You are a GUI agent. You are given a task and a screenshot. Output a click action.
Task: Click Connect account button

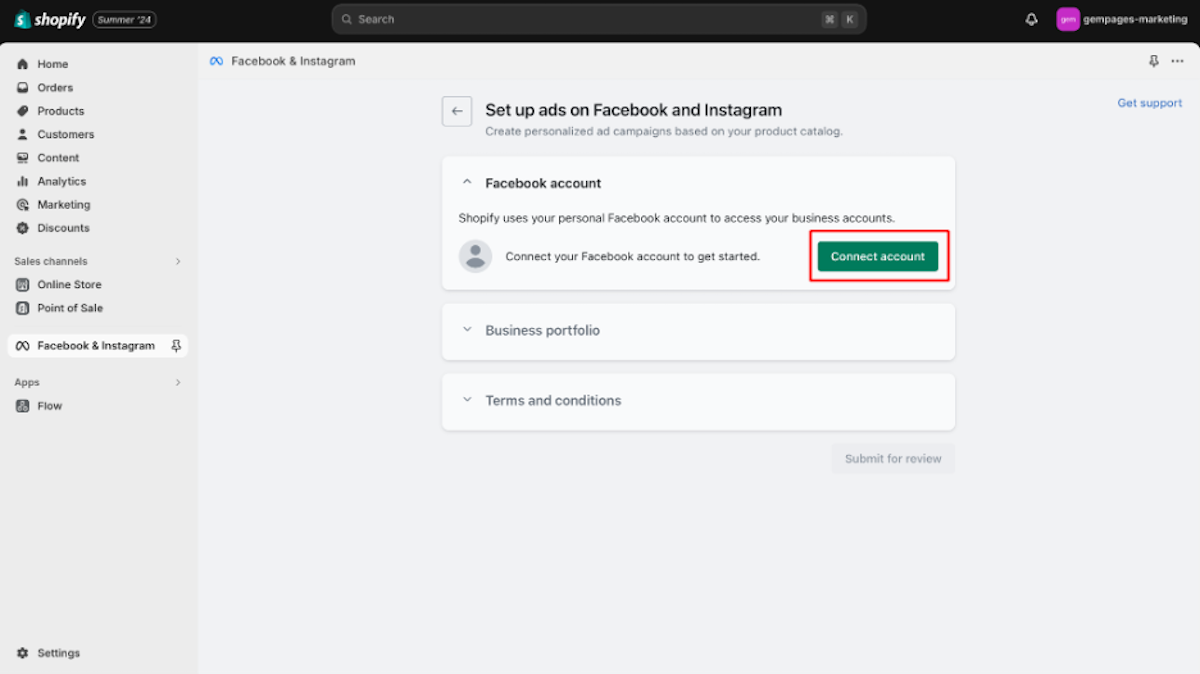coord(878,256)
